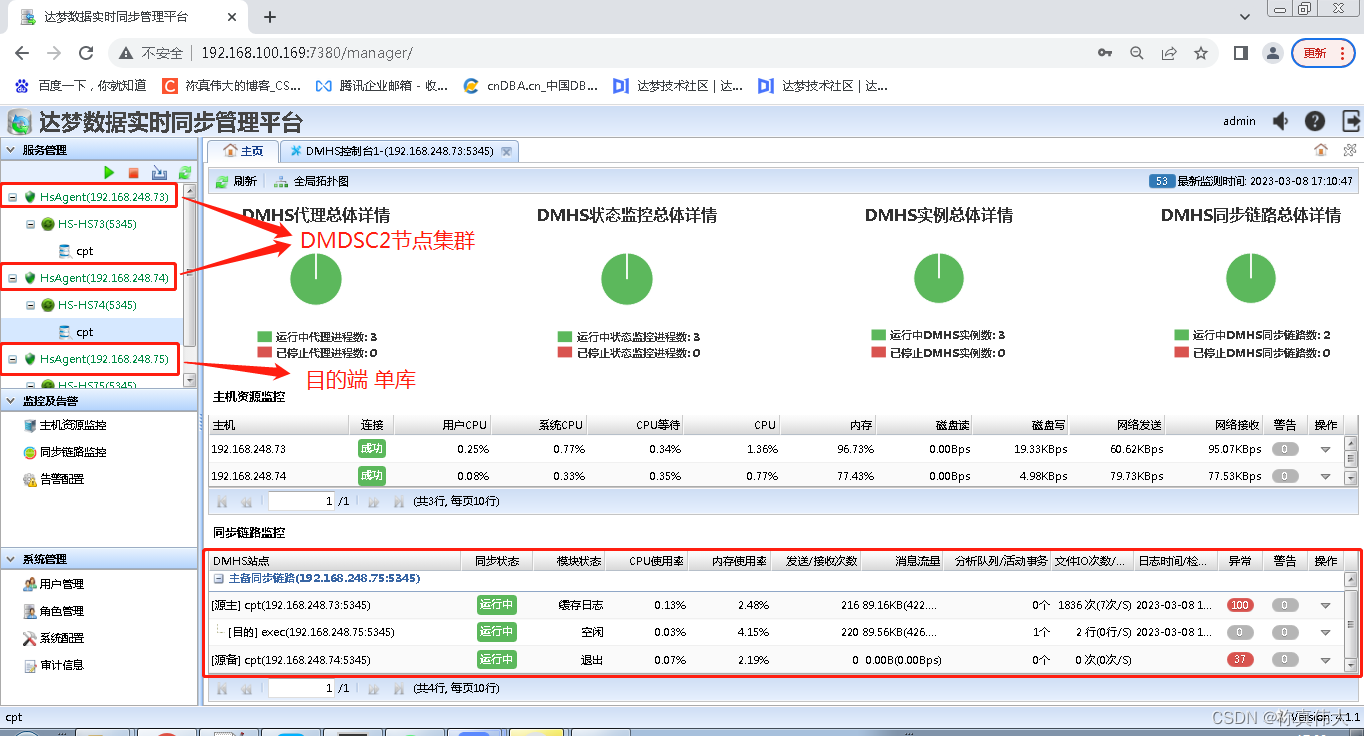The width and height of the screenshot is (1364, 736).
Task: Toggle browser side panel icon
Action: tap(1241, 53)
